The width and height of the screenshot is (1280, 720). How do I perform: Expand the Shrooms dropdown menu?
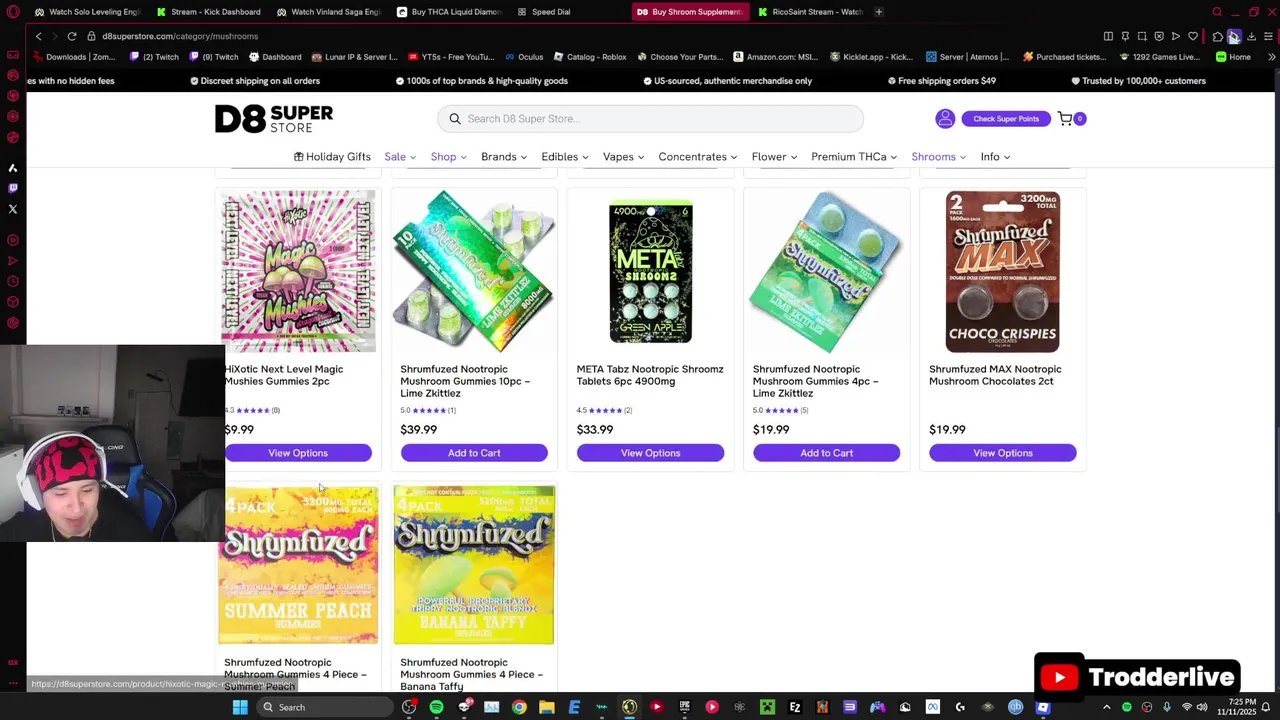[939, 157]
